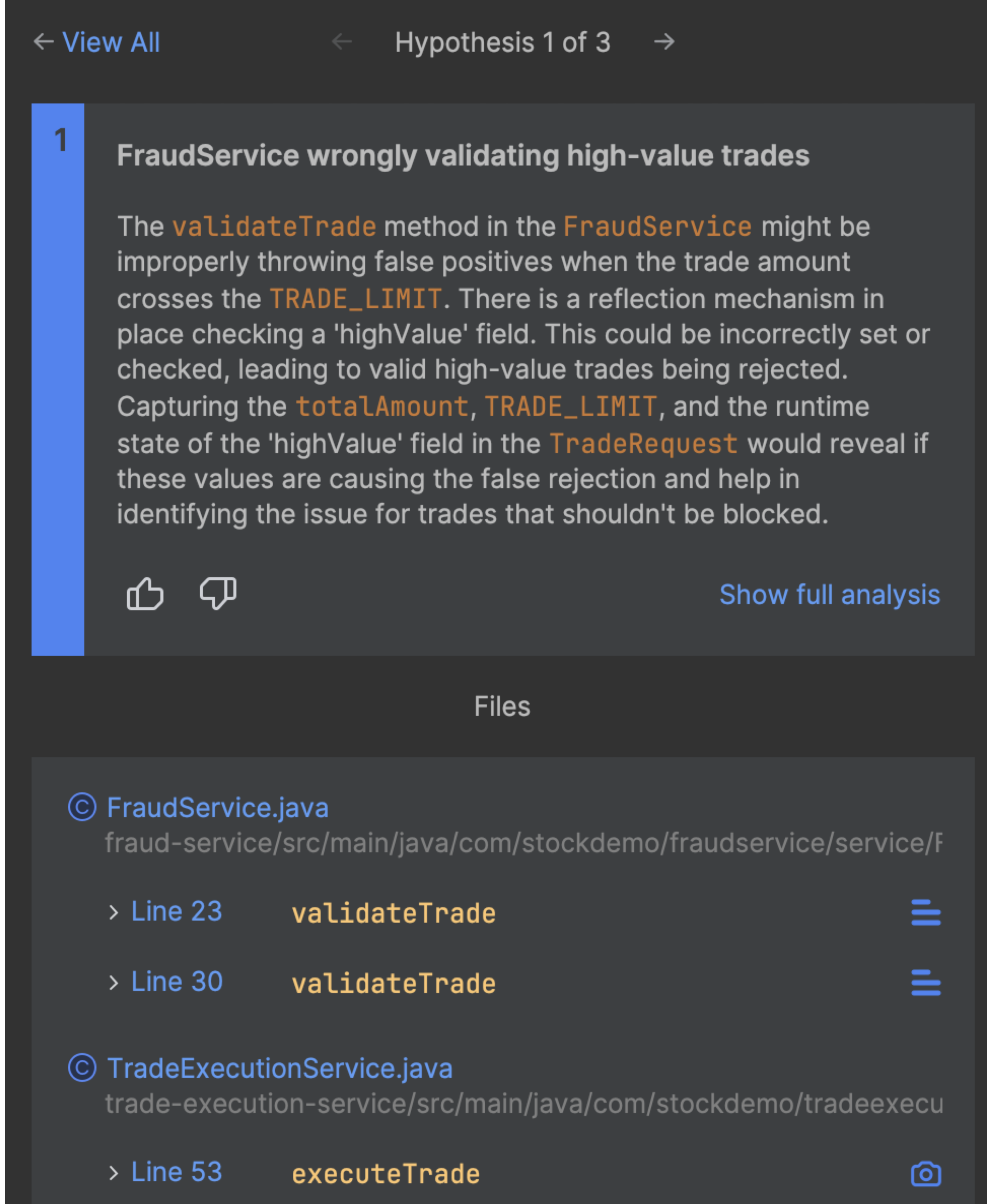The width and height of the screenshot is (987, 1204).
Task: Expand the Line 53 executeTrade entry
Action: [113, 1173]
